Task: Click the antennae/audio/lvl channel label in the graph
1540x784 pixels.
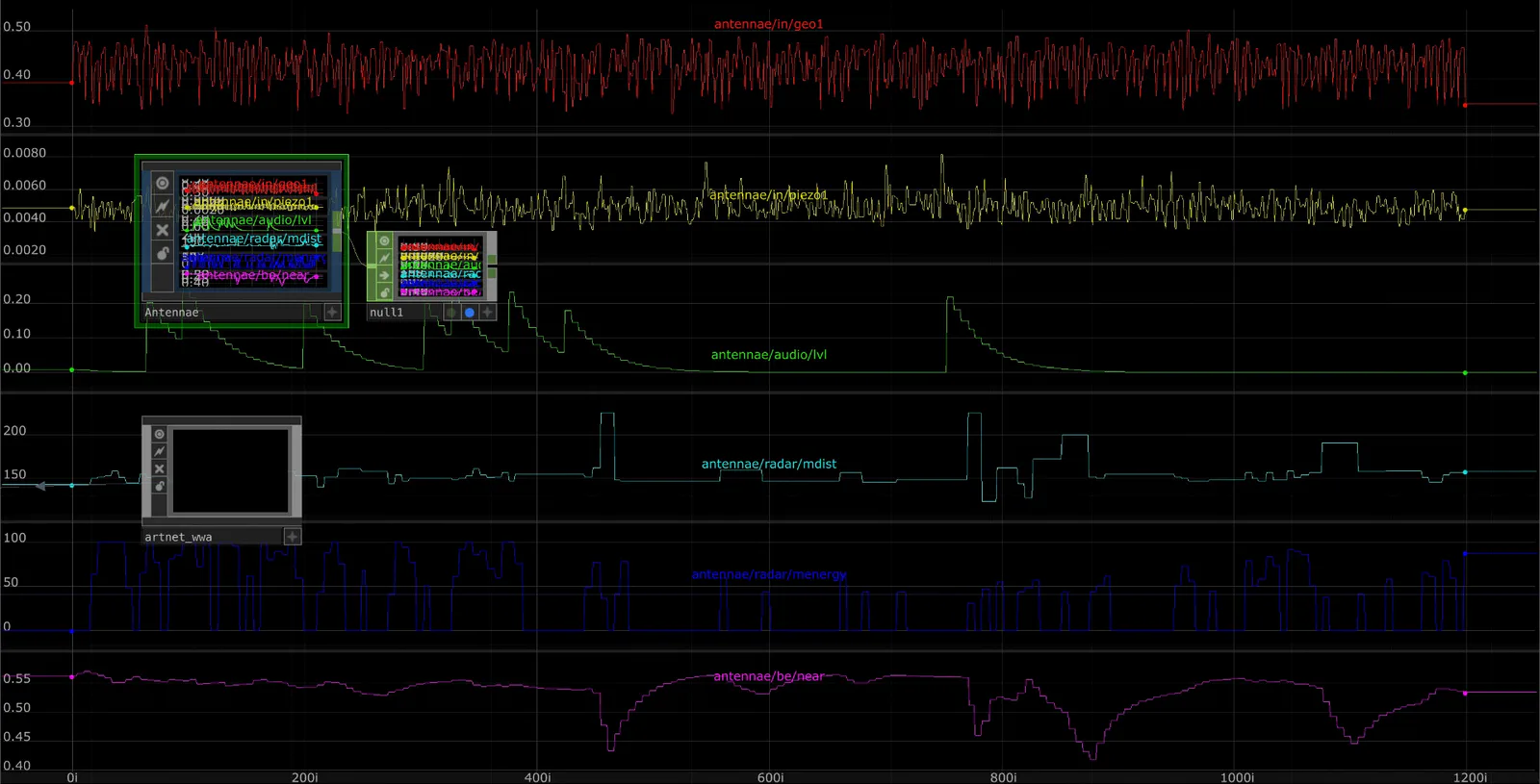Action: click(x=769, y=354)
